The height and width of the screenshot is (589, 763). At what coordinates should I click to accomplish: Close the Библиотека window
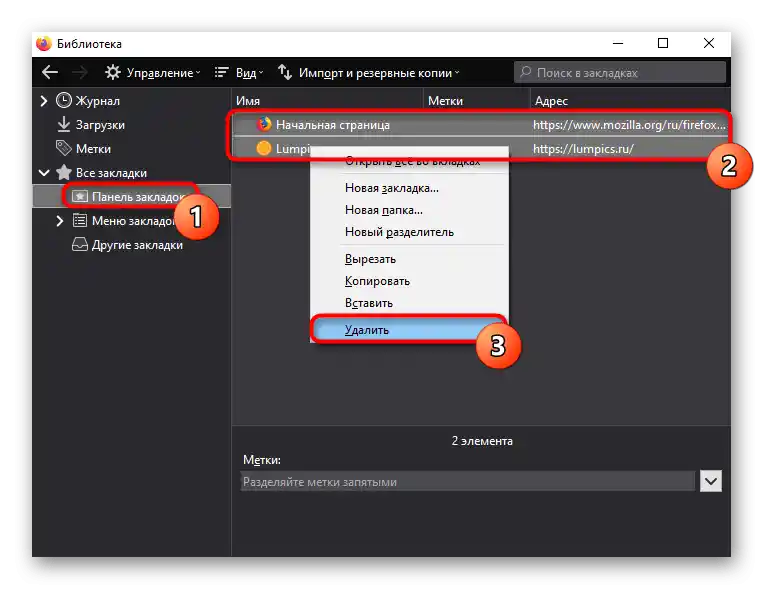pyautogui.click(x=708, y=44)
